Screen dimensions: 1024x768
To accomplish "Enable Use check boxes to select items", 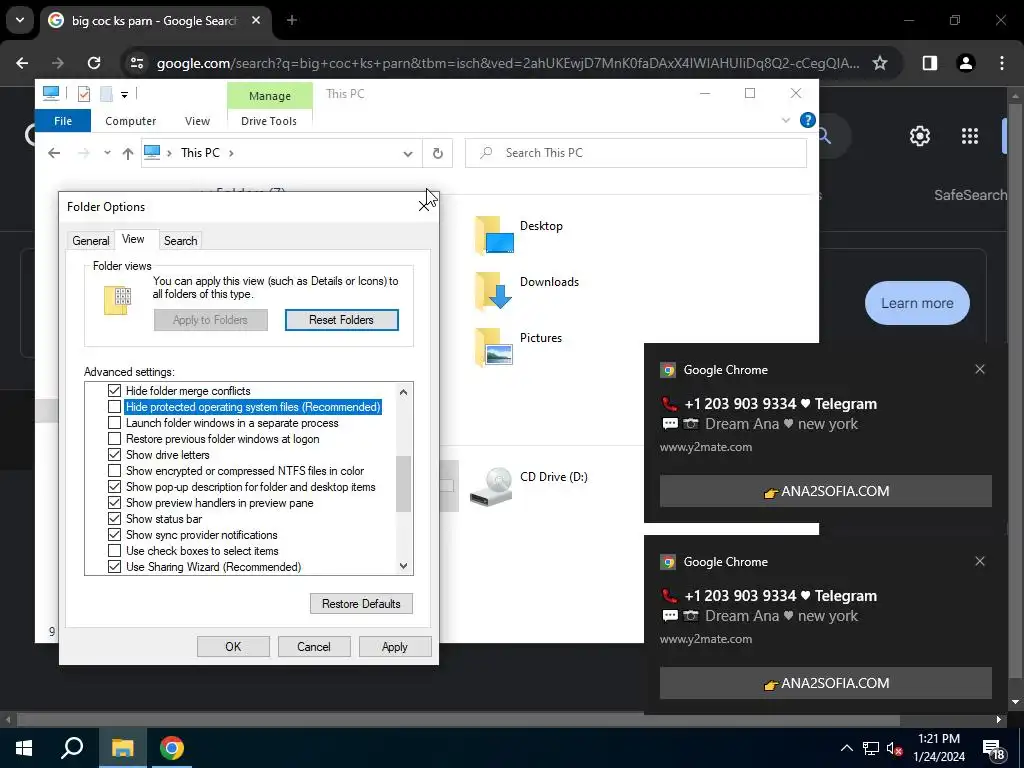I will (114, 551).
